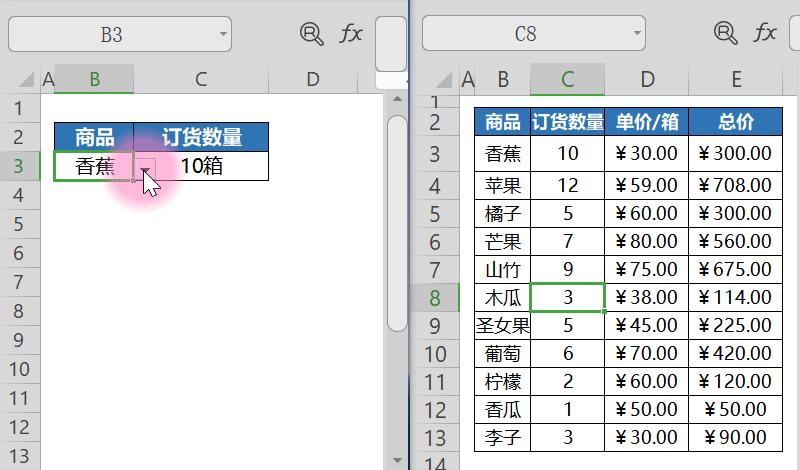Click the ¥45.00 unit price cell

[x=646, y=326]
